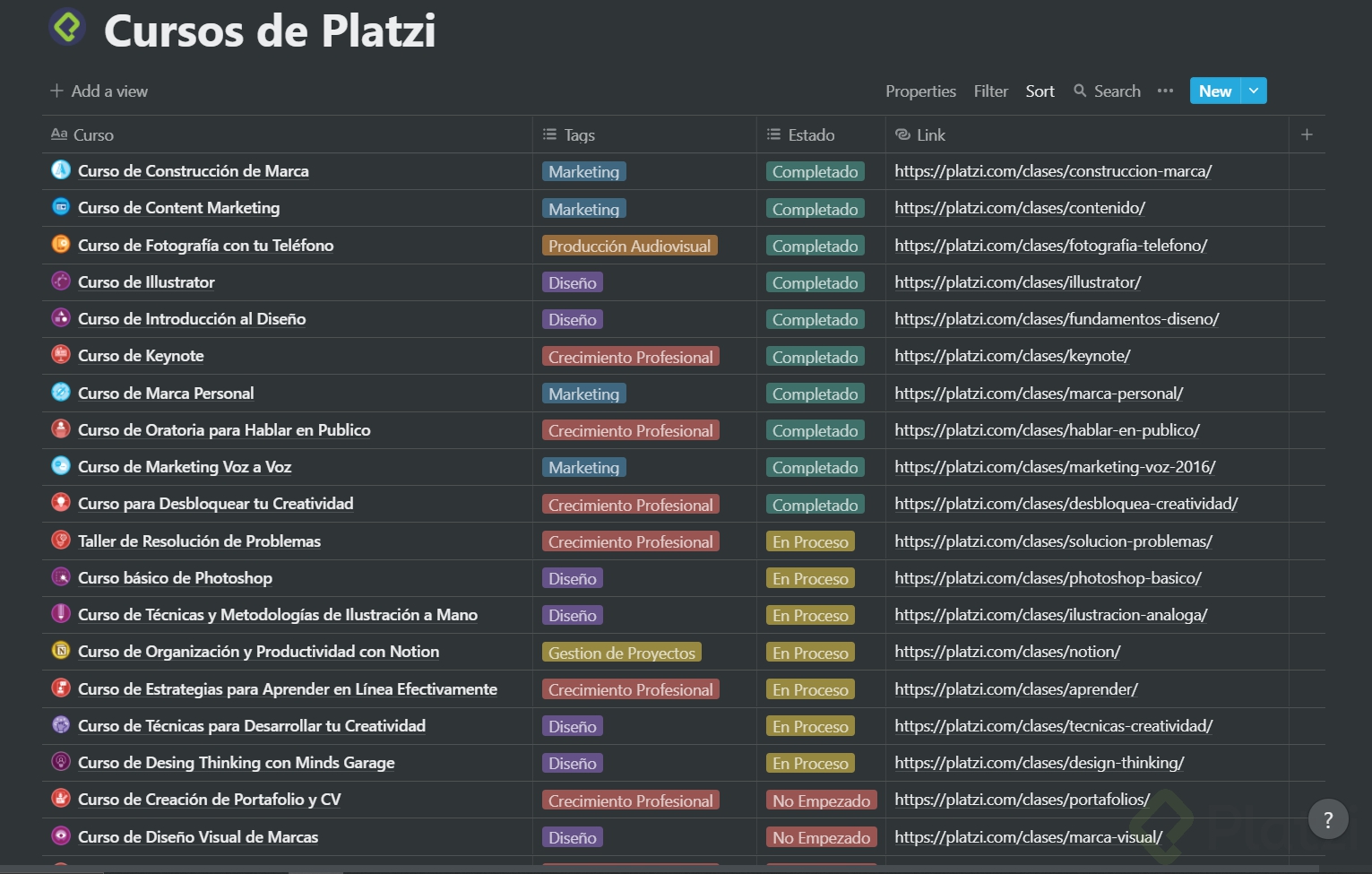The height and width of the screenshot is (874, 1372).
Task: Open the help question mark button
Action: (1328, 818)
